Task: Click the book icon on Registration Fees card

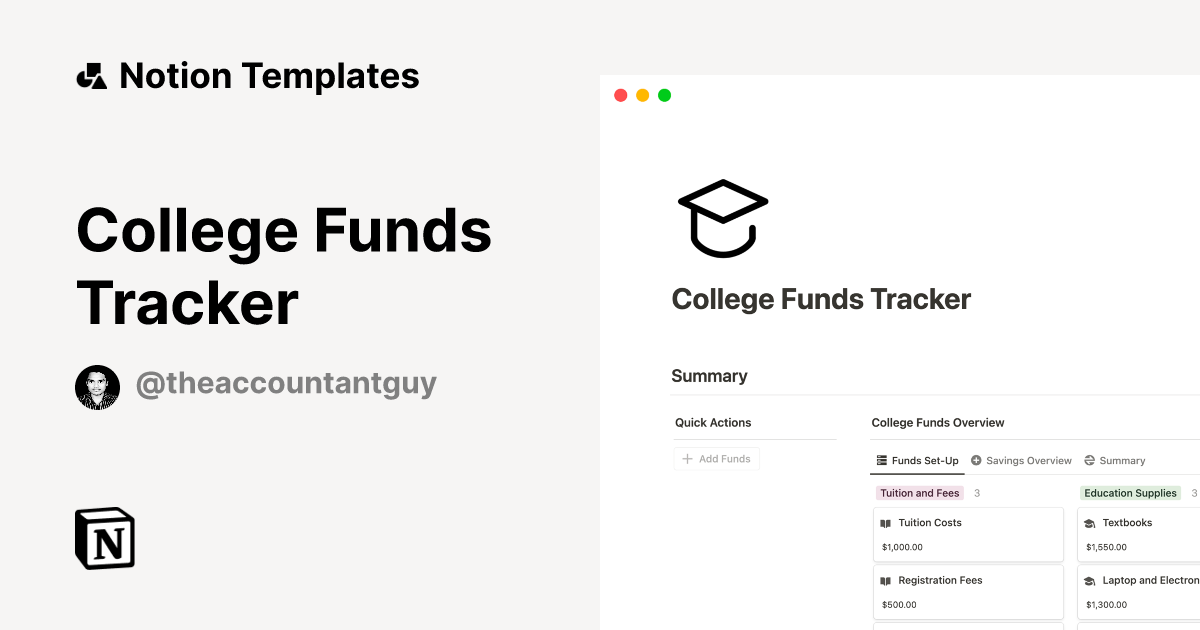Action: pos(886,580)
